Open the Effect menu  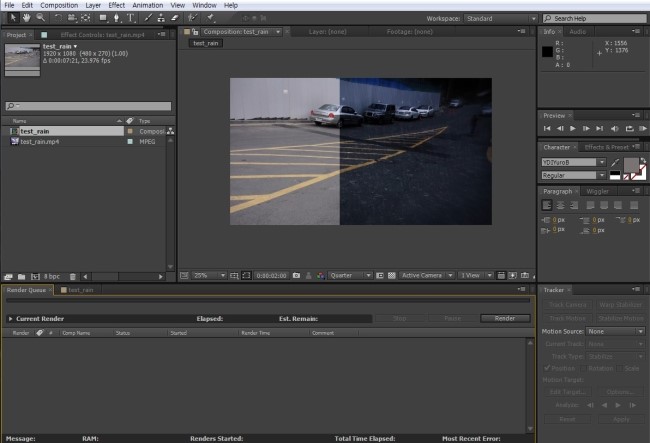click(x=116, y=5)
